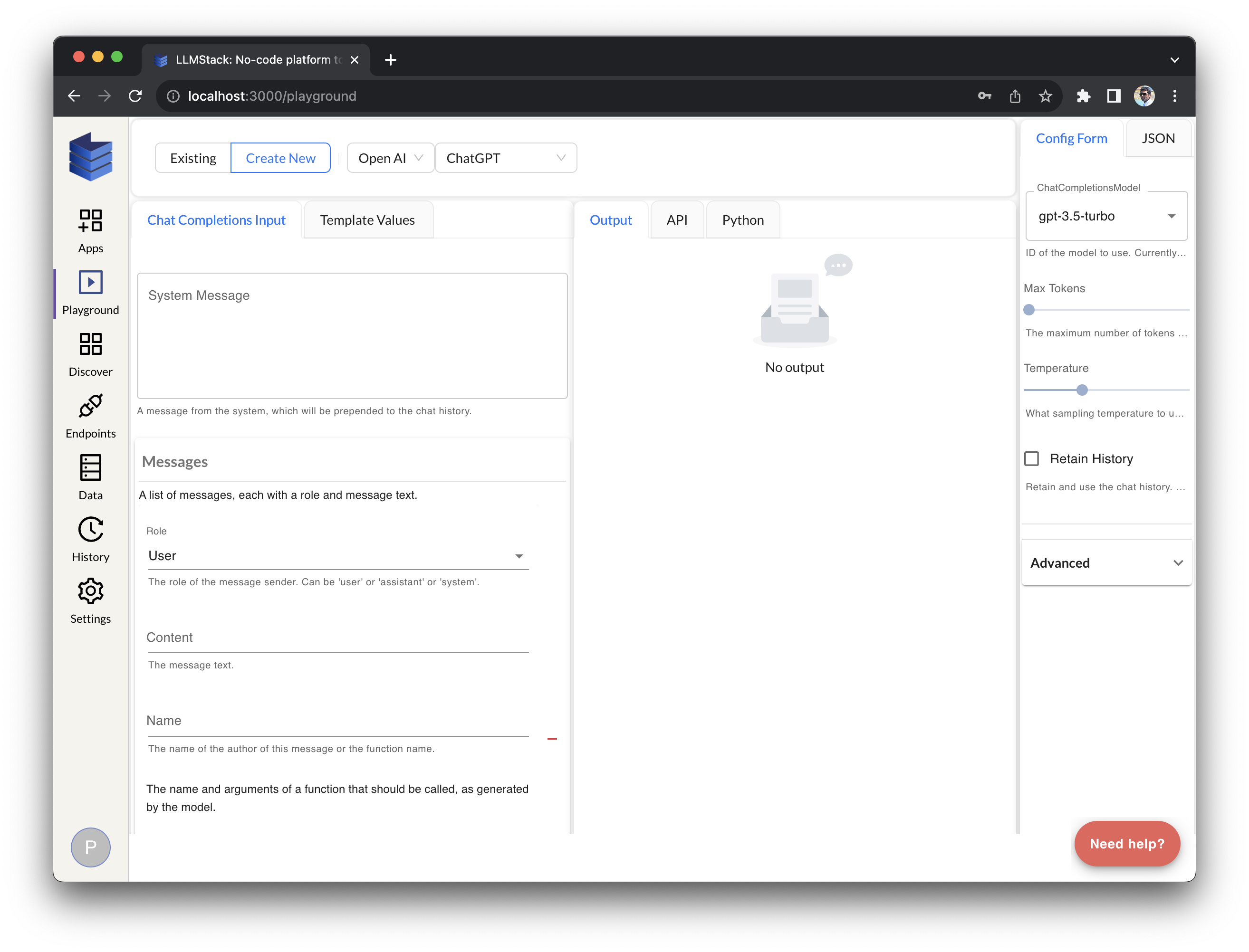Screen dimensions: 1249x952
Task: Click the browser extensions puzzle icon
Action: pyautogui.click(x=1083, y=96)
